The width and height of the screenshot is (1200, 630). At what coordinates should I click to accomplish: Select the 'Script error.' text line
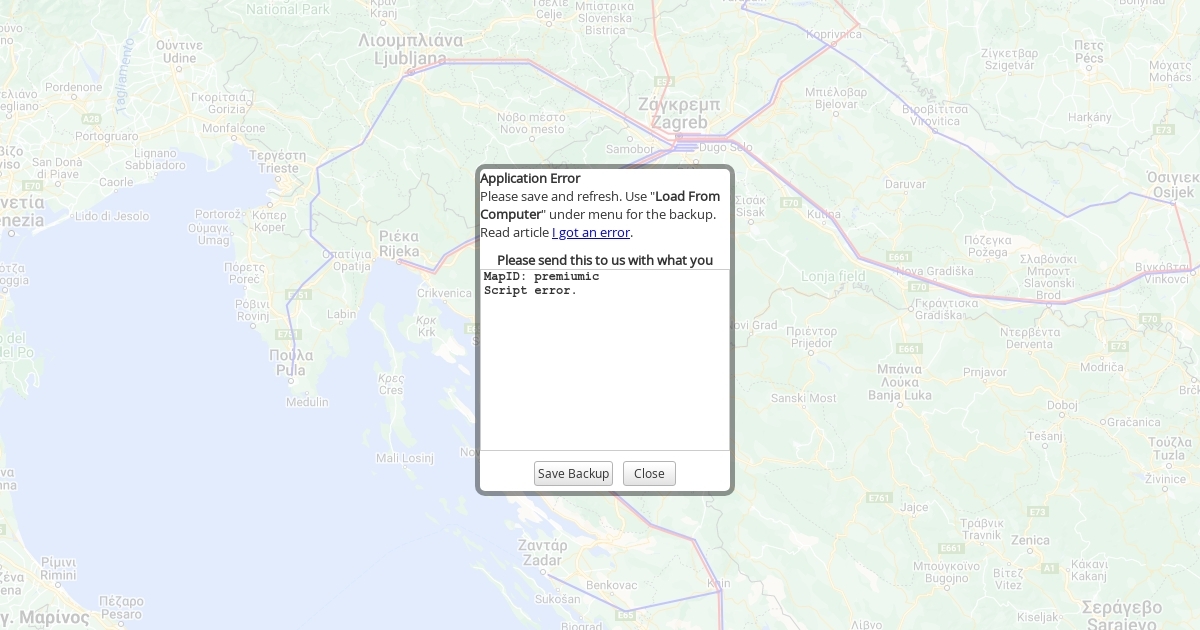tap(530, 290)
